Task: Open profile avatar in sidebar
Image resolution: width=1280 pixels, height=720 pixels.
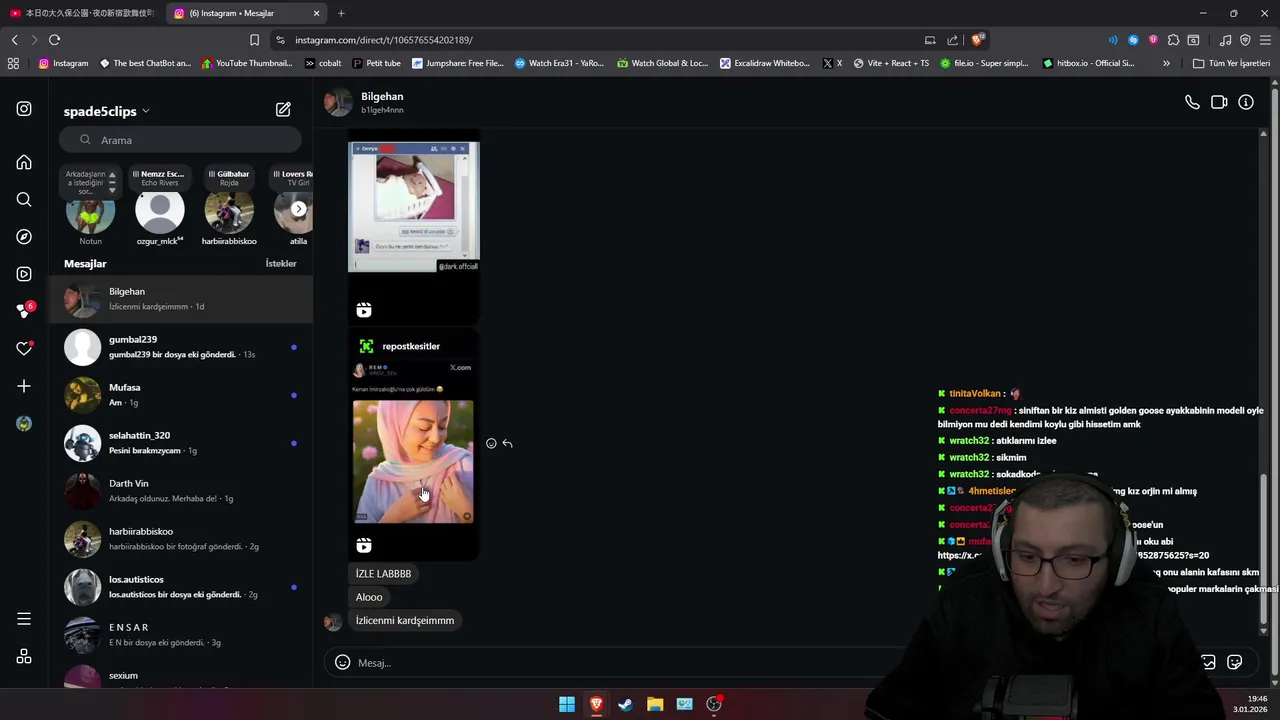Action: tap(24, 424)
